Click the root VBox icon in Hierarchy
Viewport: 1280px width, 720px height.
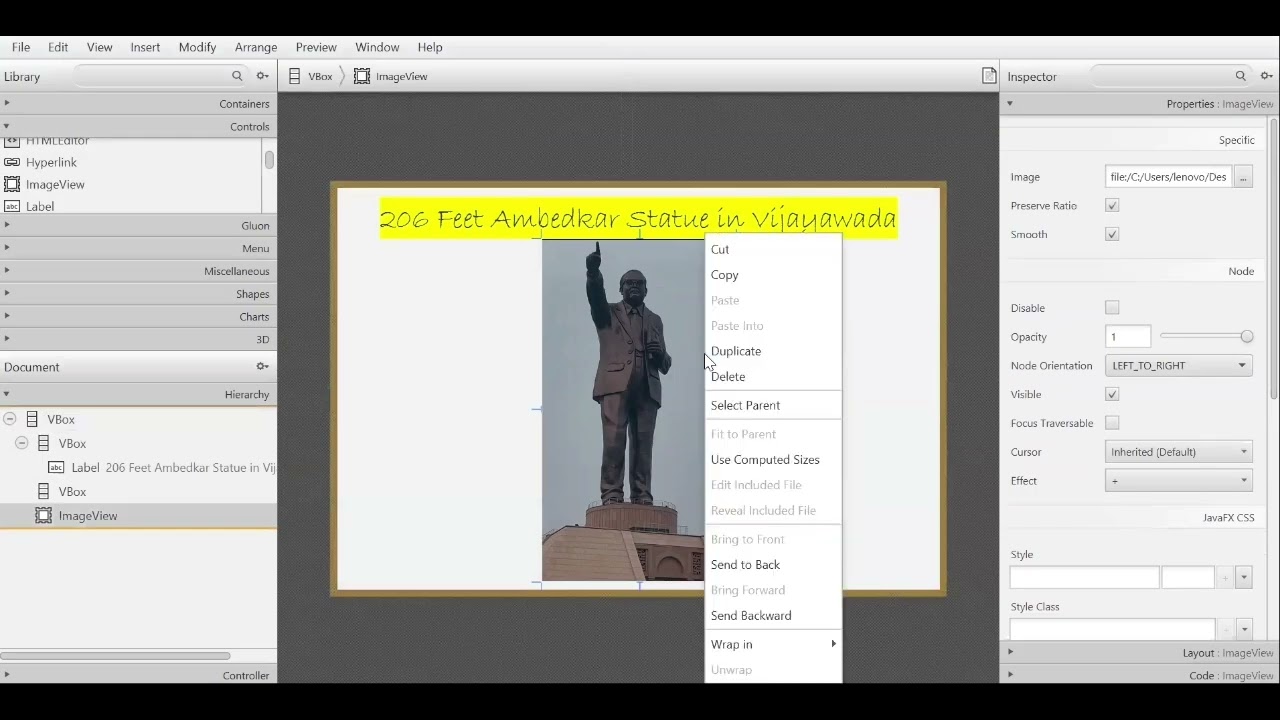[x=32, y=419]
